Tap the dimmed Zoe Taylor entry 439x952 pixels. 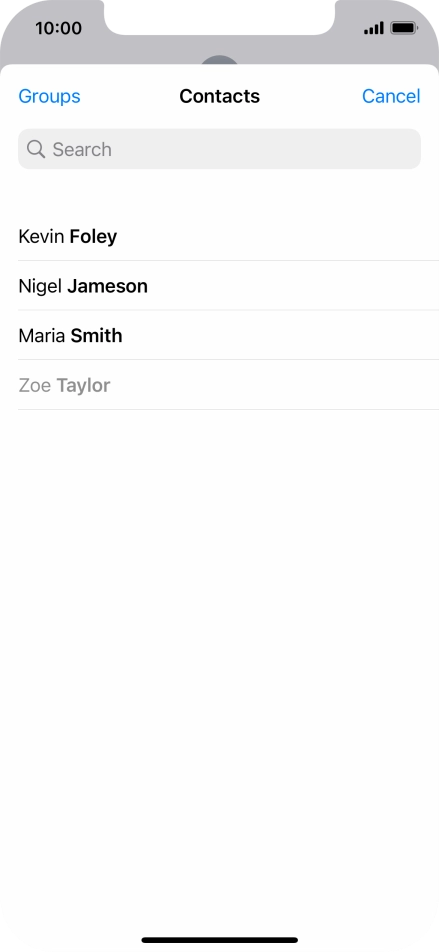click(x=228, y=385)
